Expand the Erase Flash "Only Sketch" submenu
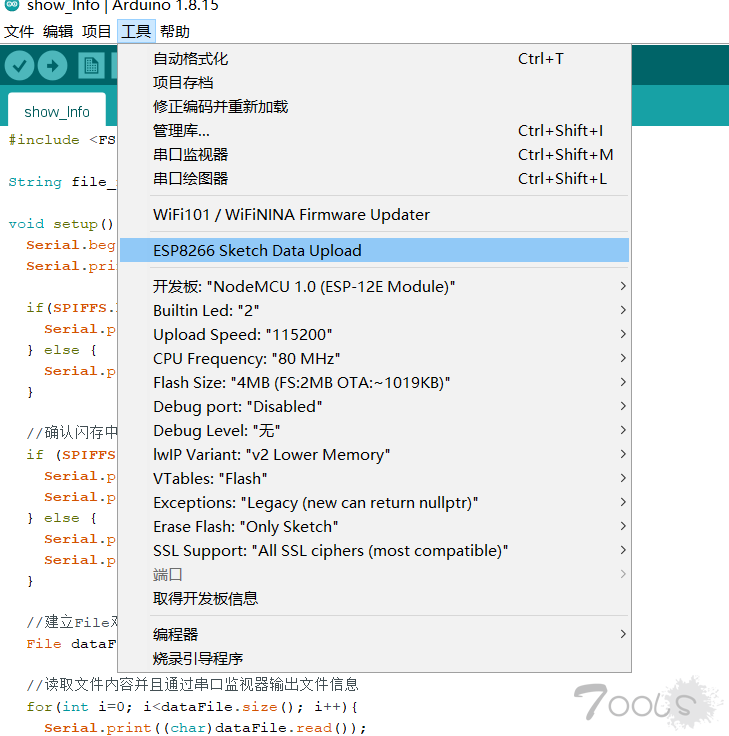 click(x=374, y=526)
